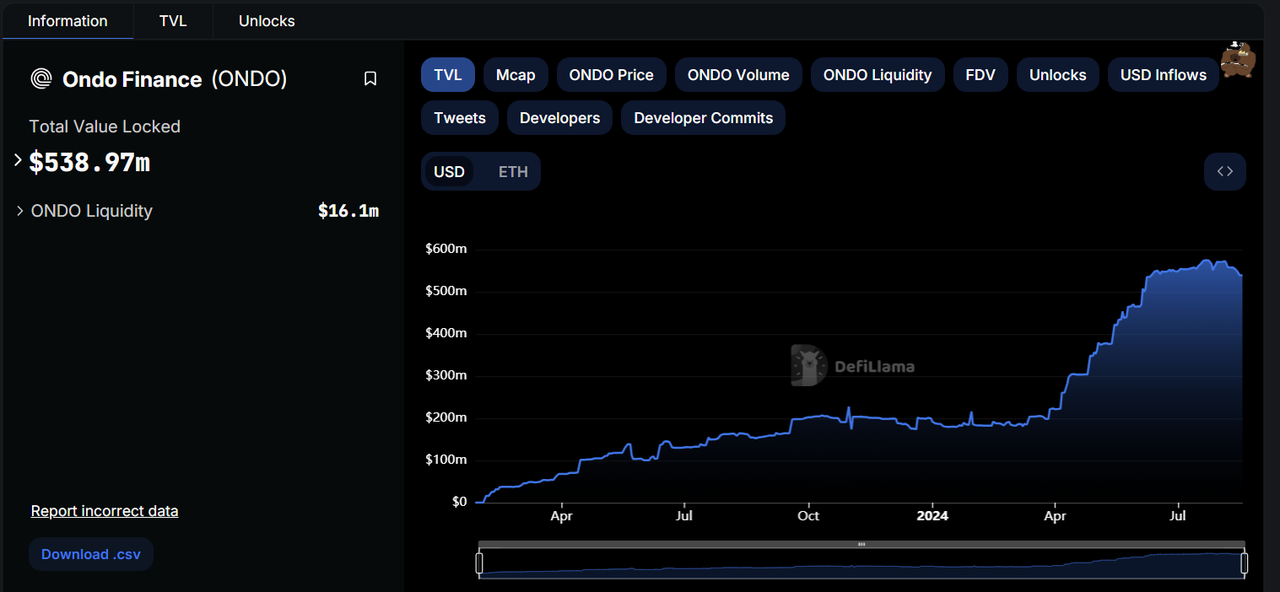Open the Unlocks tab
This screenshot has width=1280, height=592.
tap(267, 21)
